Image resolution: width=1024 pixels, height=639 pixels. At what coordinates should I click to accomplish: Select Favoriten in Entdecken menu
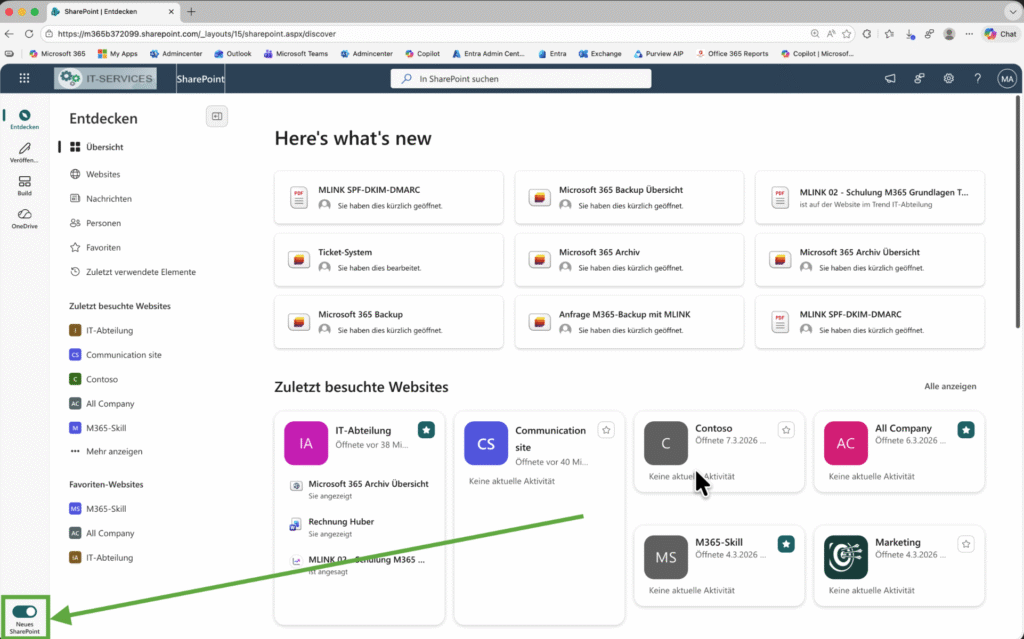coord(103,248)
